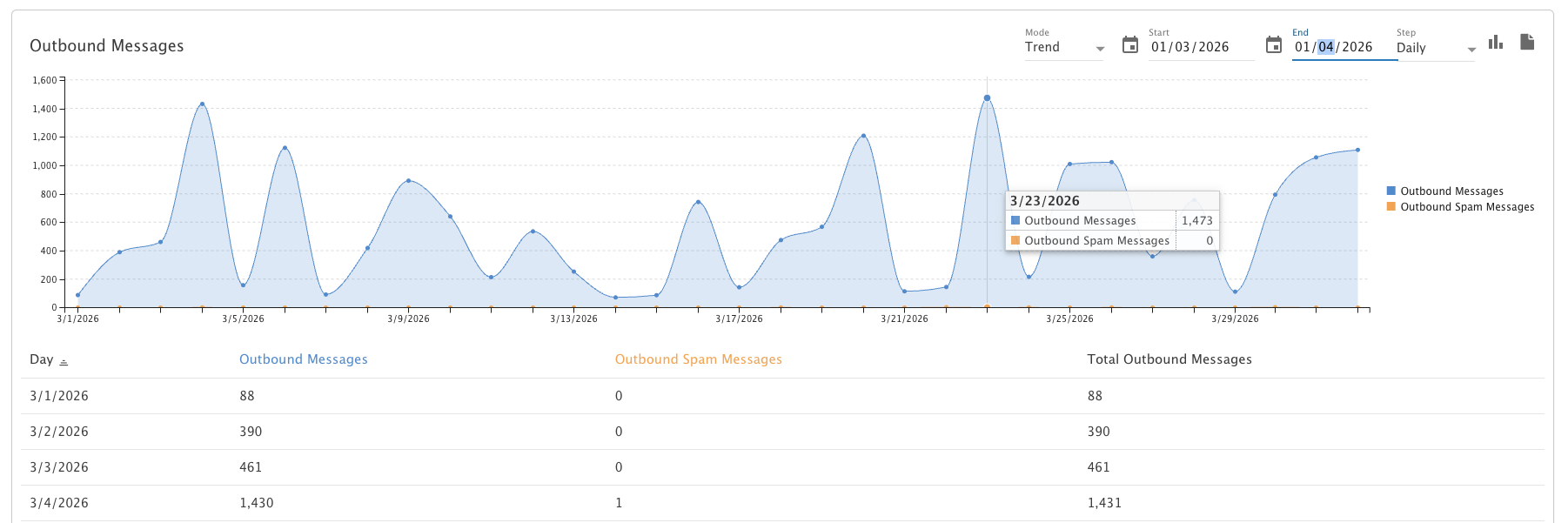Sort by Total Outbound Messages column header
Screen dimensions: 1568x523
click(x=1169, y=359)
